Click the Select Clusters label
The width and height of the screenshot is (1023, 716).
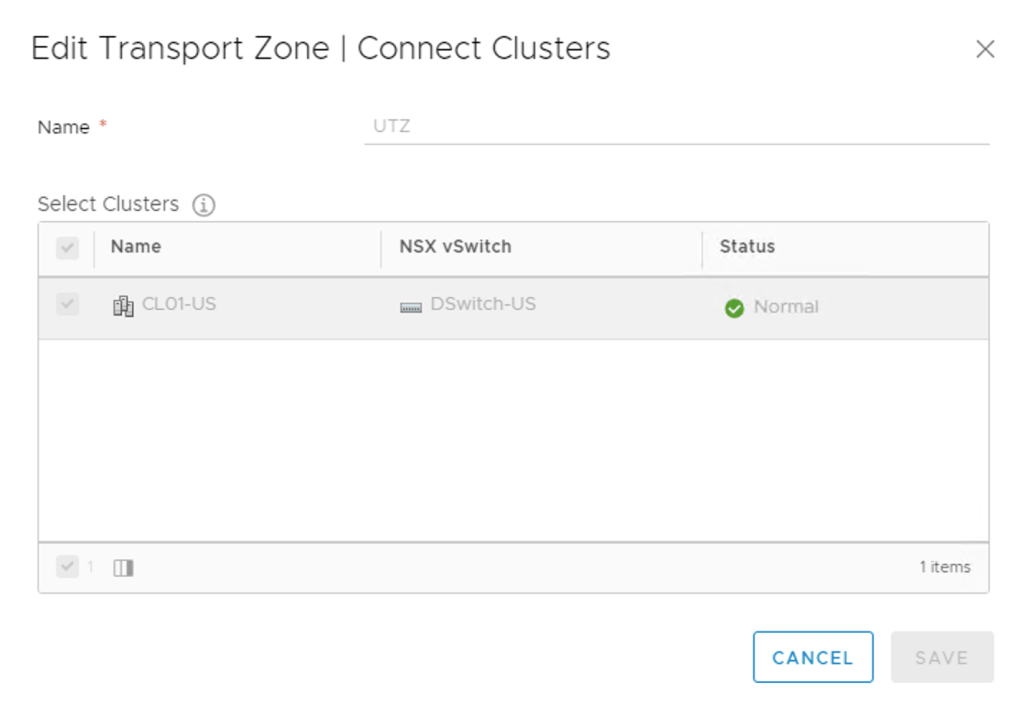tap(108, 204)
